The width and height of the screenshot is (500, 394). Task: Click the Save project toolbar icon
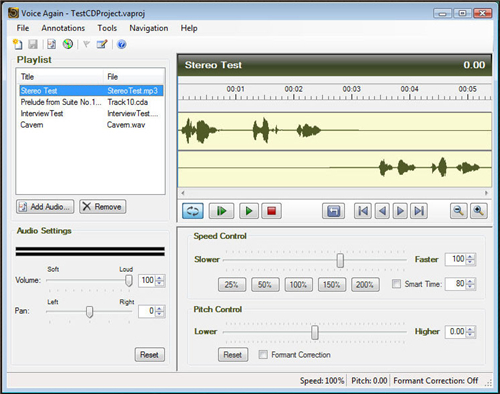[x=33, y=44]
